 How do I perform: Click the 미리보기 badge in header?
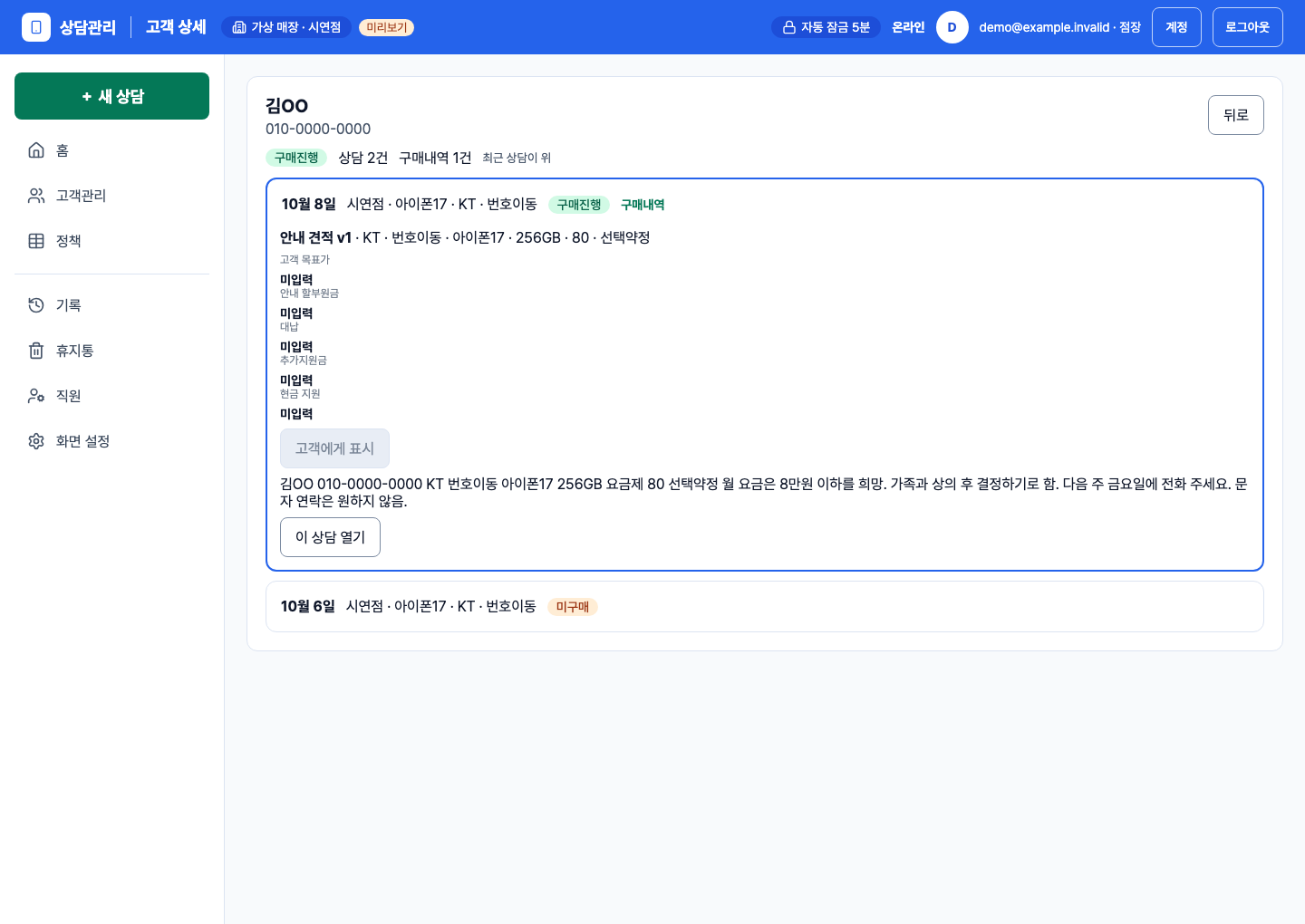pos(387,27)
